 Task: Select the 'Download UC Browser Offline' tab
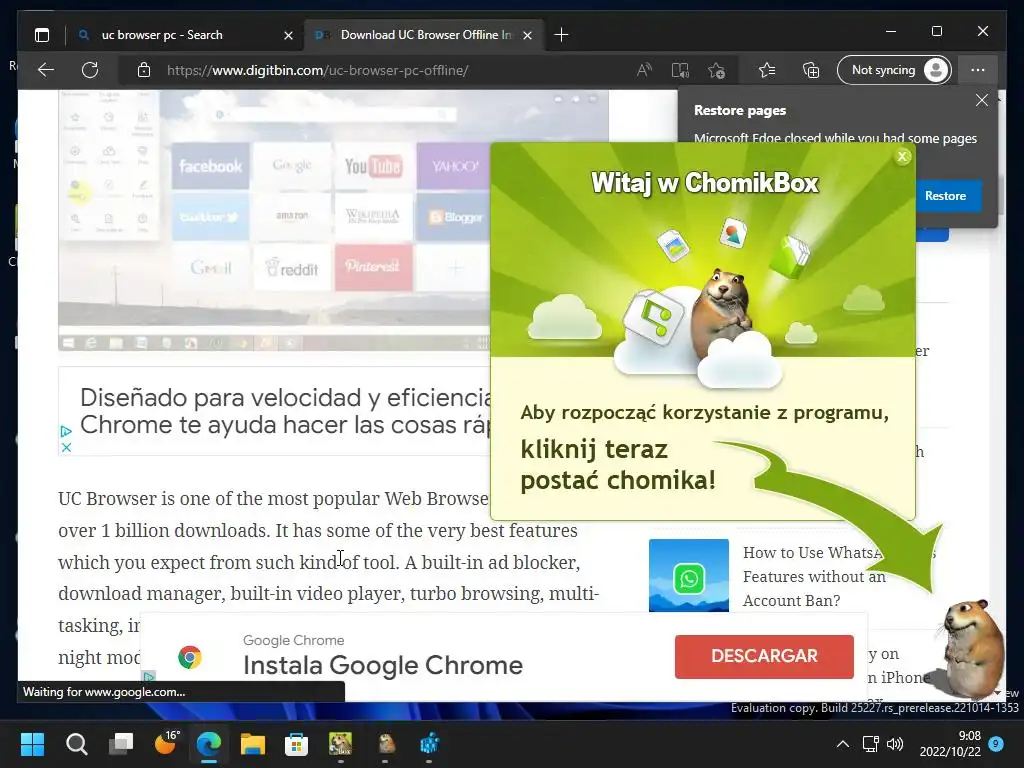pyautogui.click(x=424, y=35)
